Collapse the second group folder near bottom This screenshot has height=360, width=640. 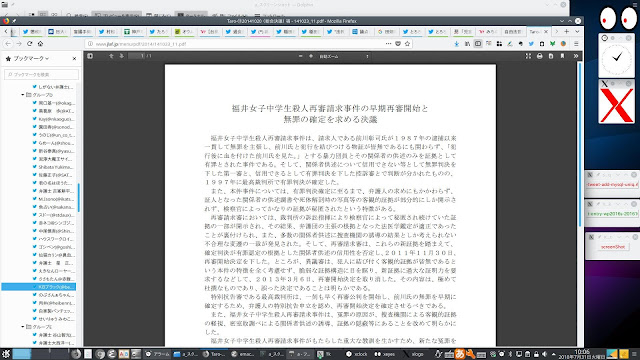click(23, 327)
